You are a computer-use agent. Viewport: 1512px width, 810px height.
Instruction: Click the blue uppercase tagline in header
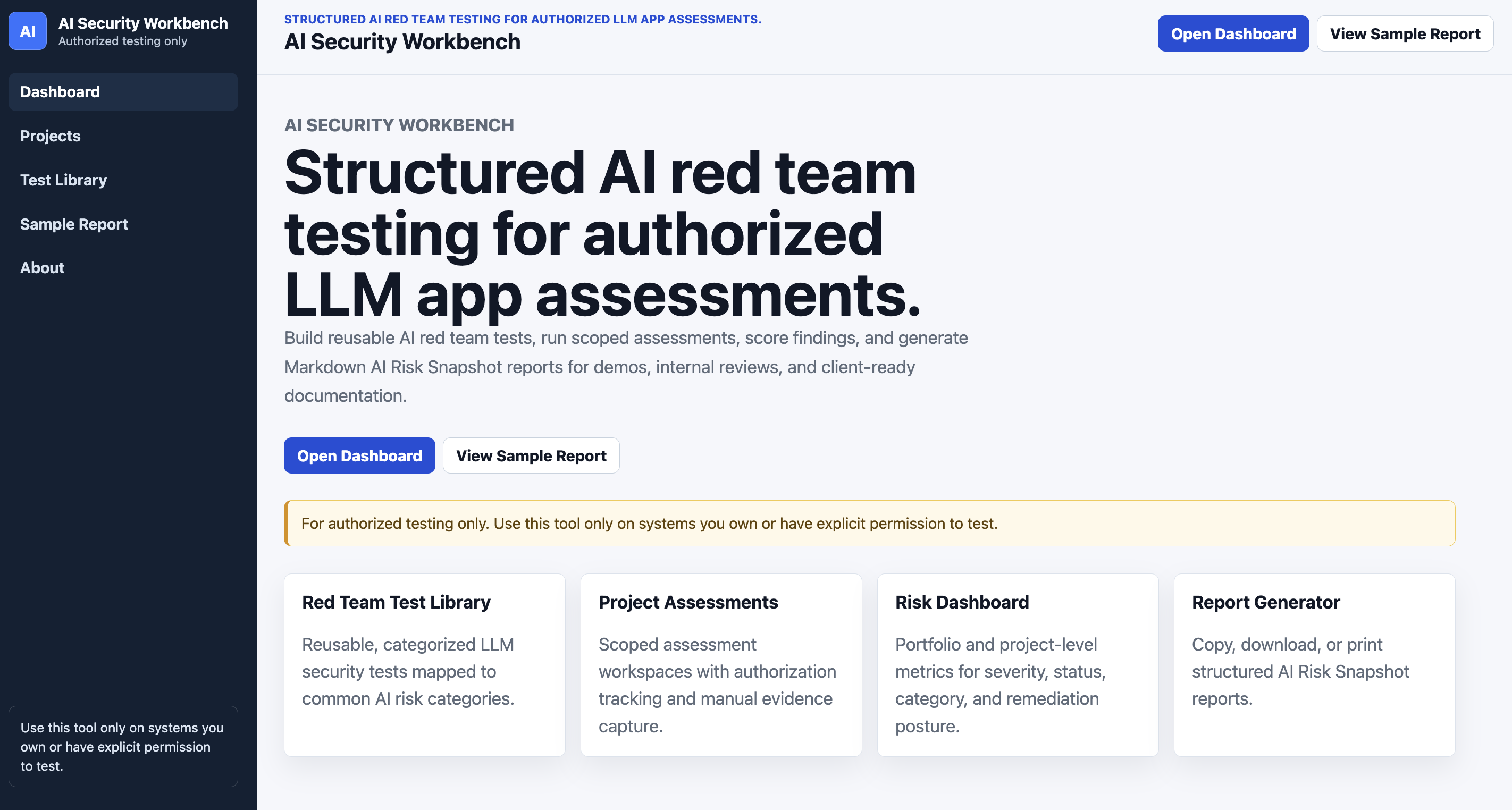point(523,19)
